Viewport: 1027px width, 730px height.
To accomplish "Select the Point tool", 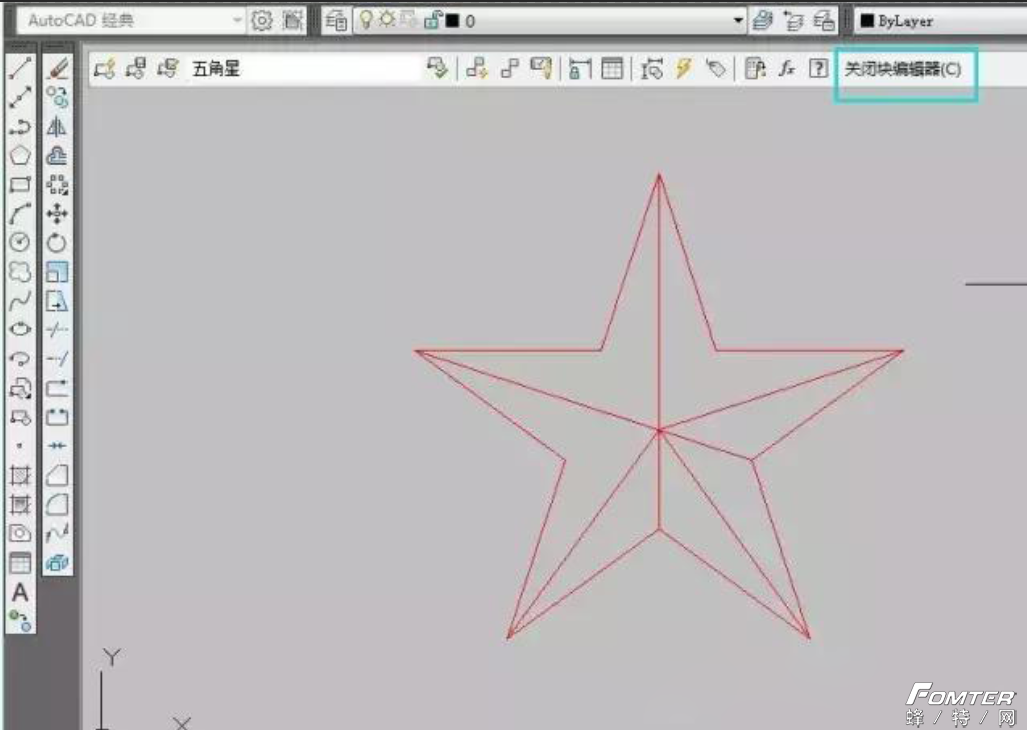I will pos(20,446).
